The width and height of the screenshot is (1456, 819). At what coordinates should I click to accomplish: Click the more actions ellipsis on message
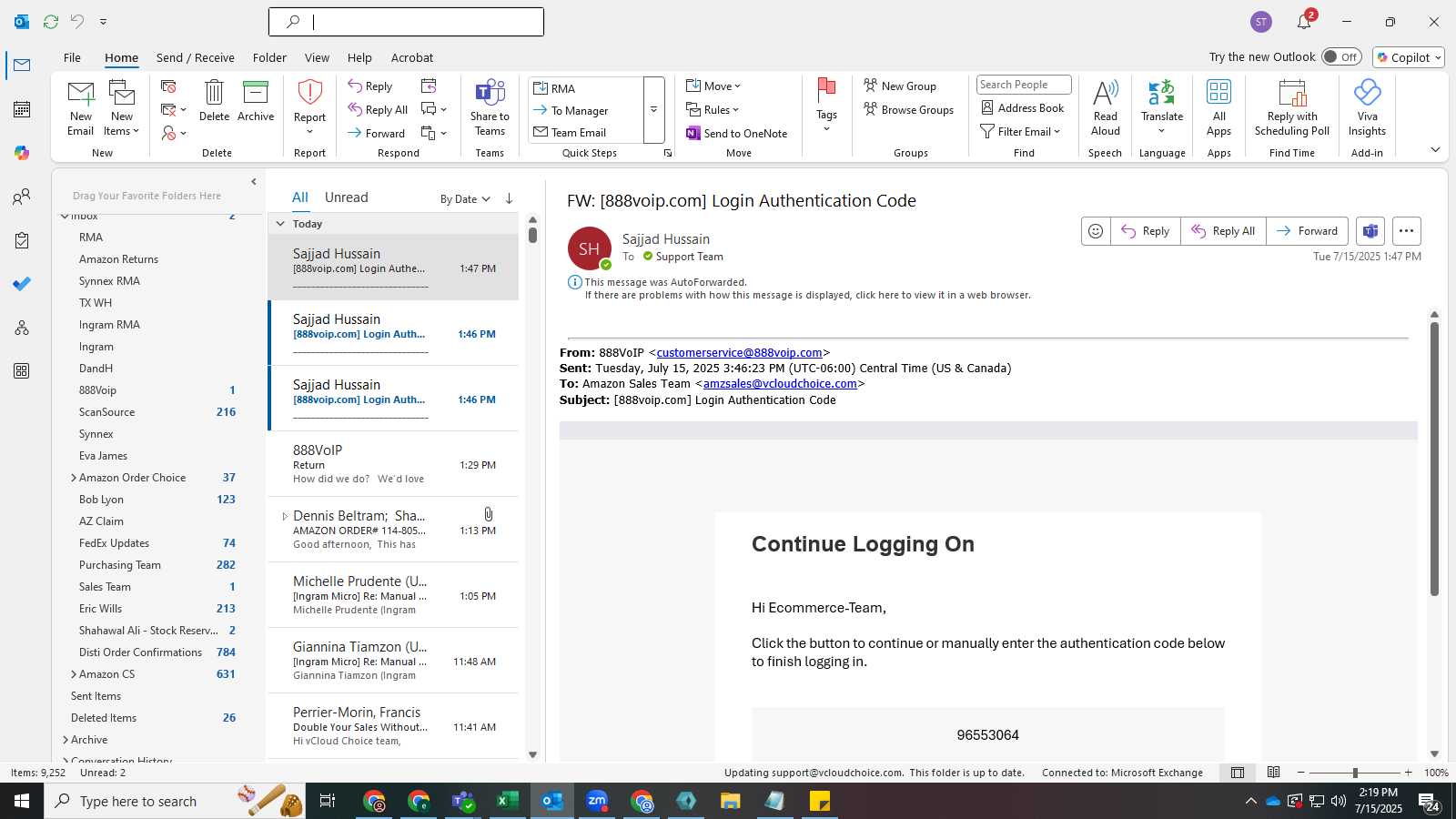click(1406, 231)
